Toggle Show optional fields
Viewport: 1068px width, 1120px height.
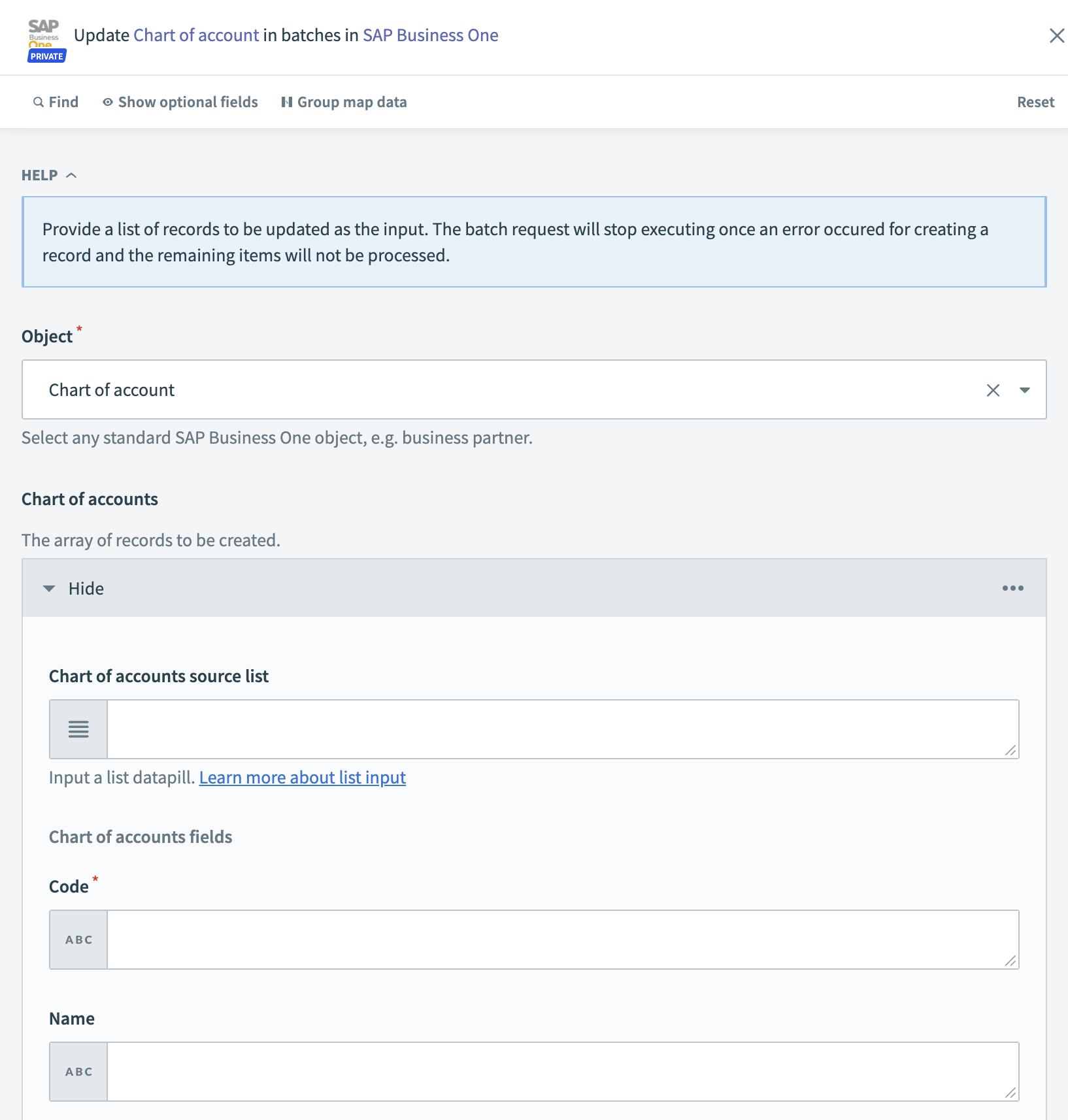point(187,102)
